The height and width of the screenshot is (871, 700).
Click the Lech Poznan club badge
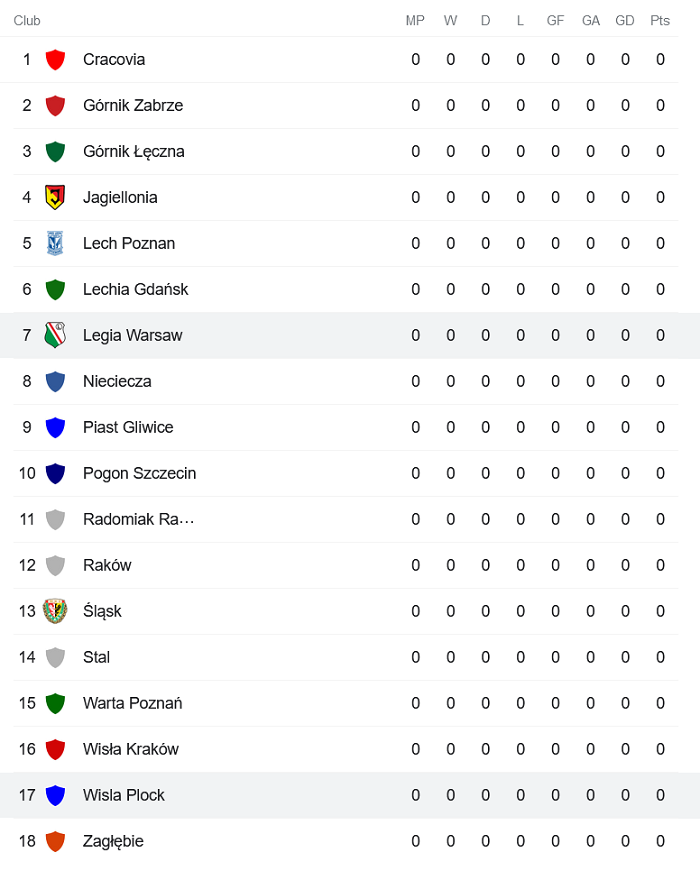click(56, 243)
